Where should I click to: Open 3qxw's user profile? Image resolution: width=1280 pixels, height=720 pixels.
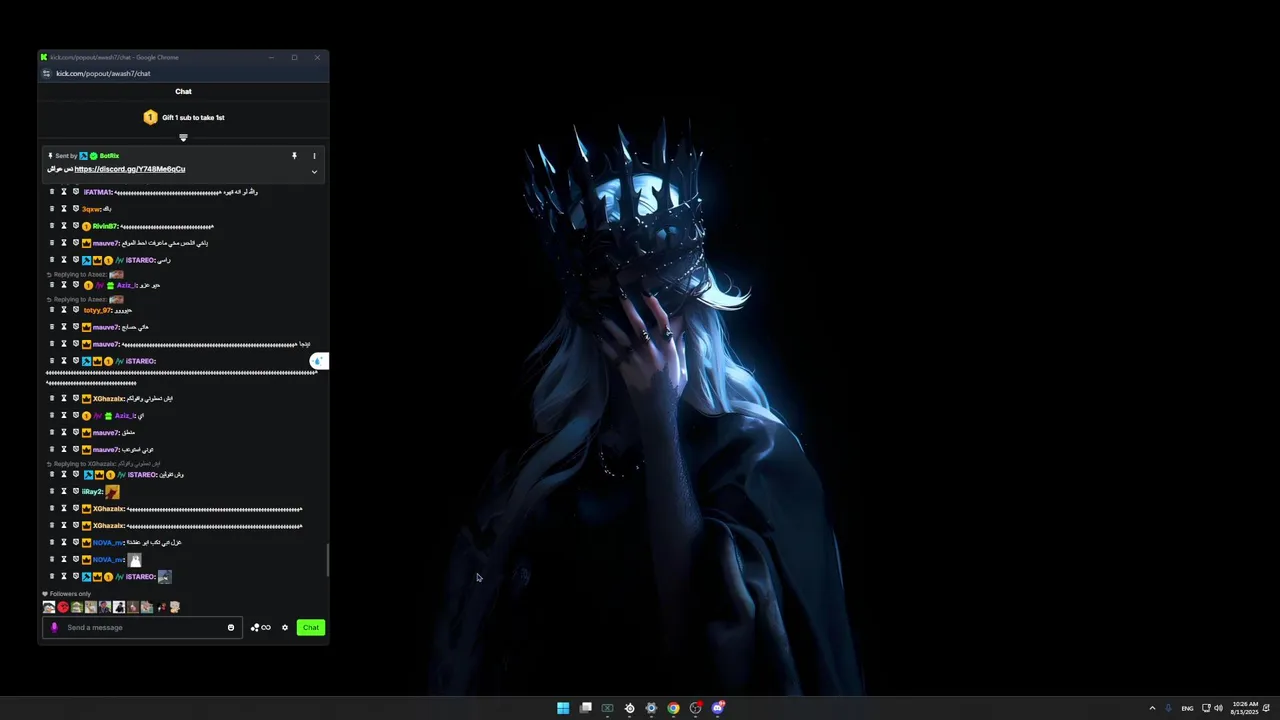tap(91, 209)
